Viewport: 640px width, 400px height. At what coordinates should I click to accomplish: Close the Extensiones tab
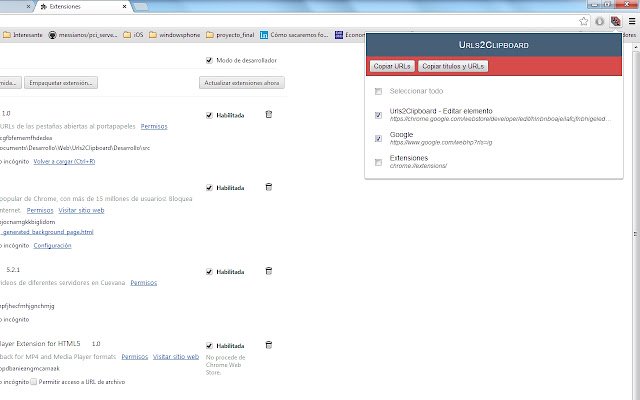(124, 7)
